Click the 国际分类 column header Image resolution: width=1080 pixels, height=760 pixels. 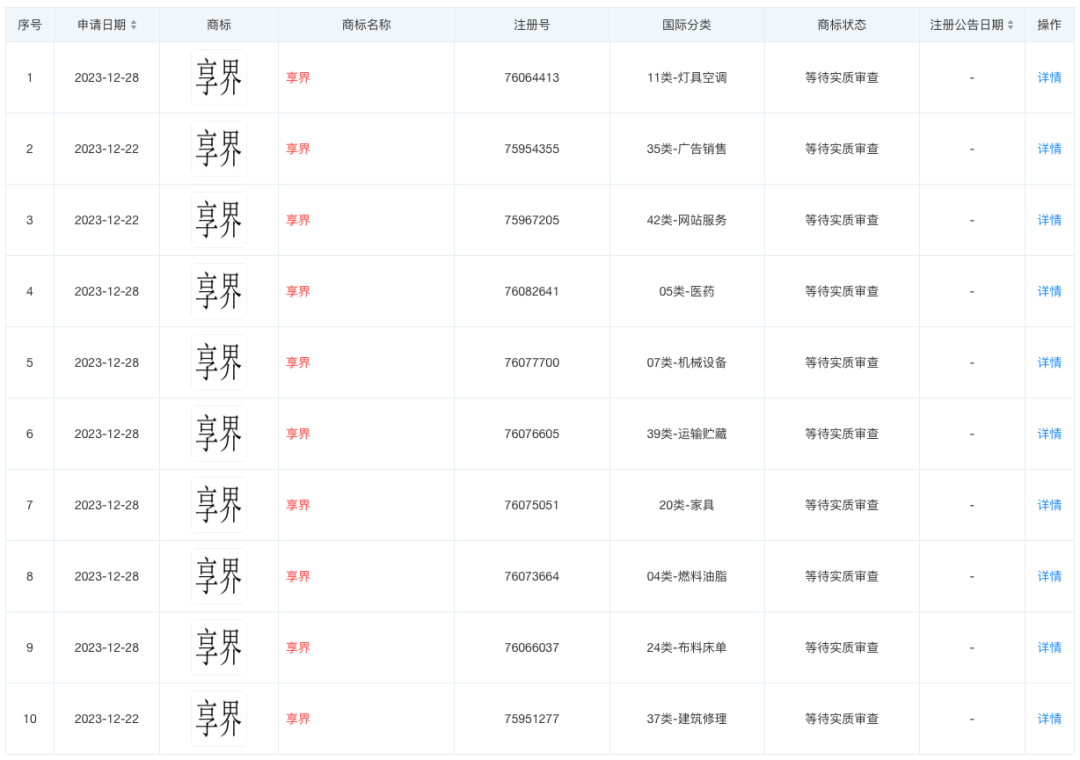(687, 25)
